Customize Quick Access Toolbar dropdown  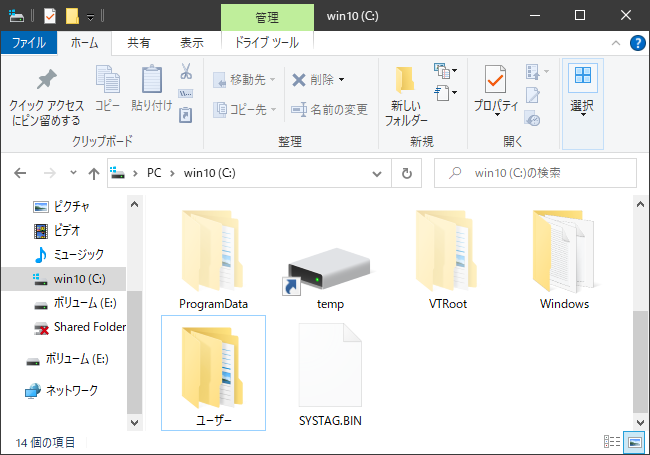90,17
